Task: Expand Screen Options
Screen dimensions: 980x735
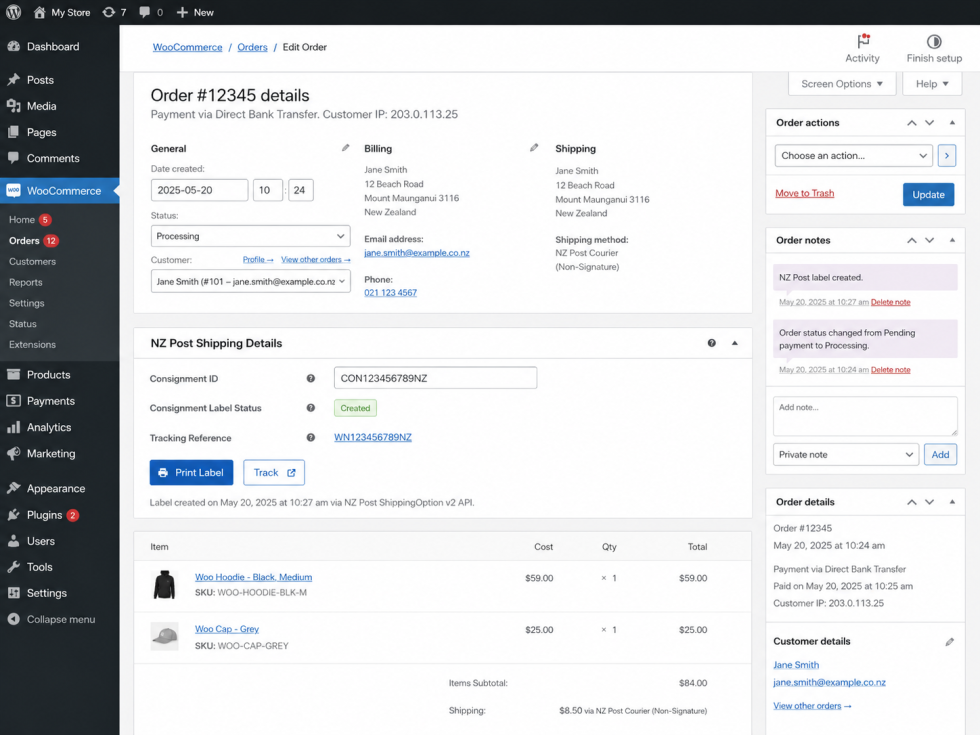Action: 842,84
